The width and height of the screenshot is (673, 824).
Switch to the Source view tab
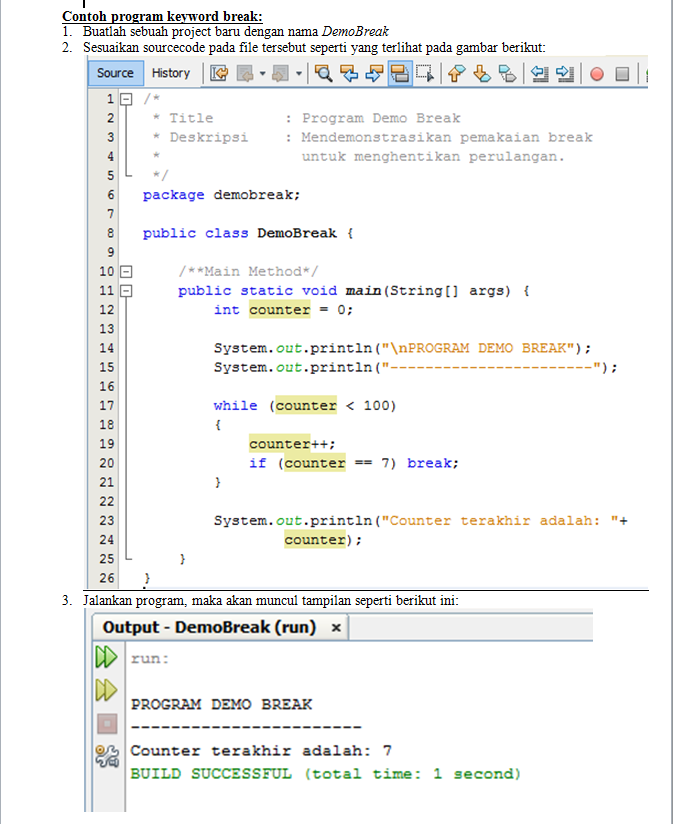pyautogui.click(x=115, y=73)
